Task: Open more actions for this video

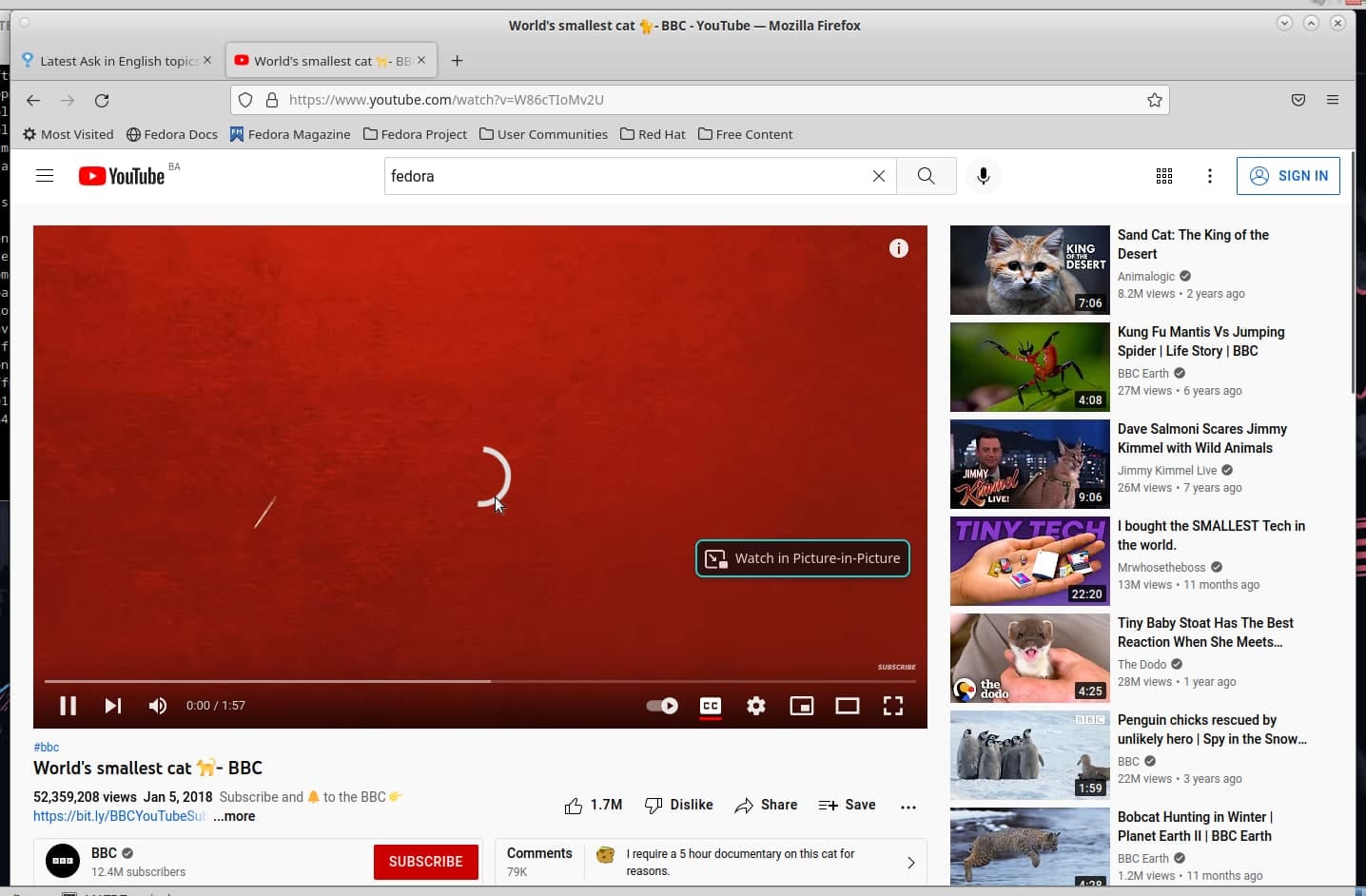Action: [908, 806]
